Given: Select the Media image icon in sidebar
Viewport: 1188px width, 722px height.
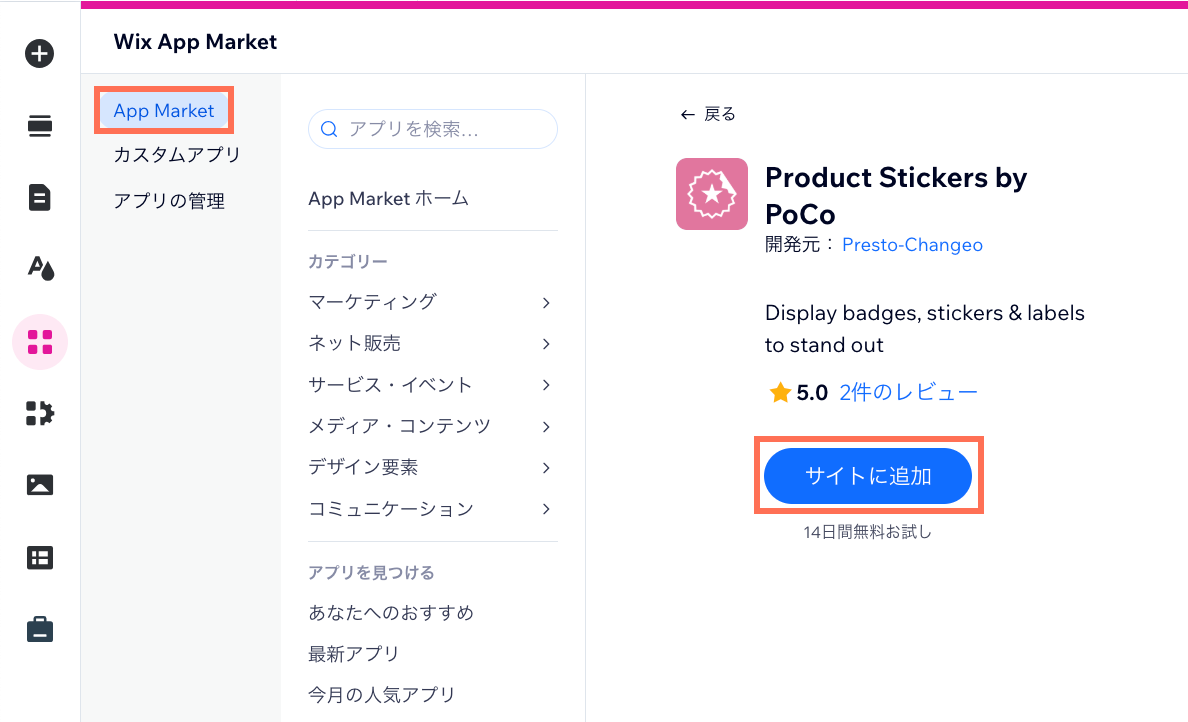Looking at the screenshot, I should (39, 485).
